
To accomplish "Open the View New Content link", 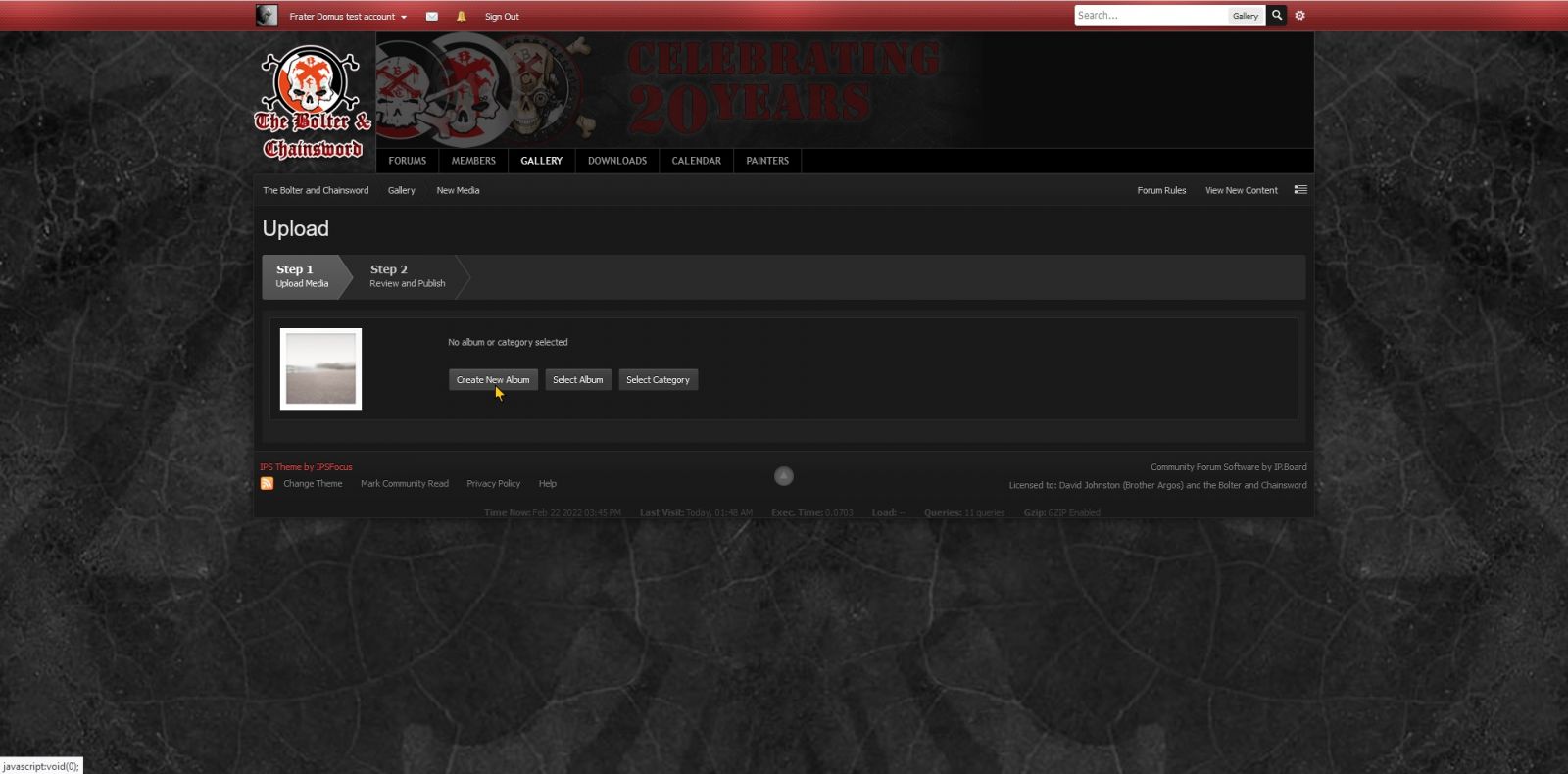I will coord(1241,191).
